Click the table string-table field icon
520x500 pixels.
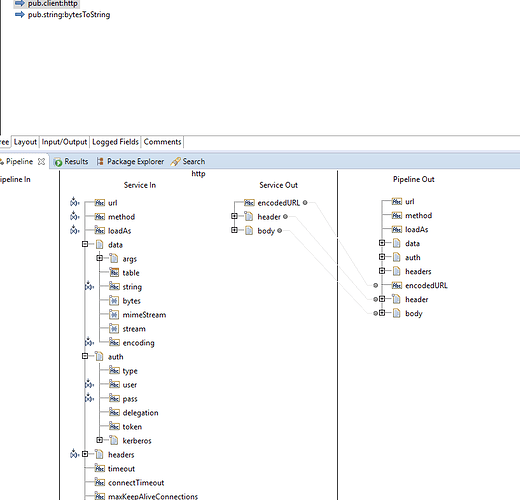114,273
